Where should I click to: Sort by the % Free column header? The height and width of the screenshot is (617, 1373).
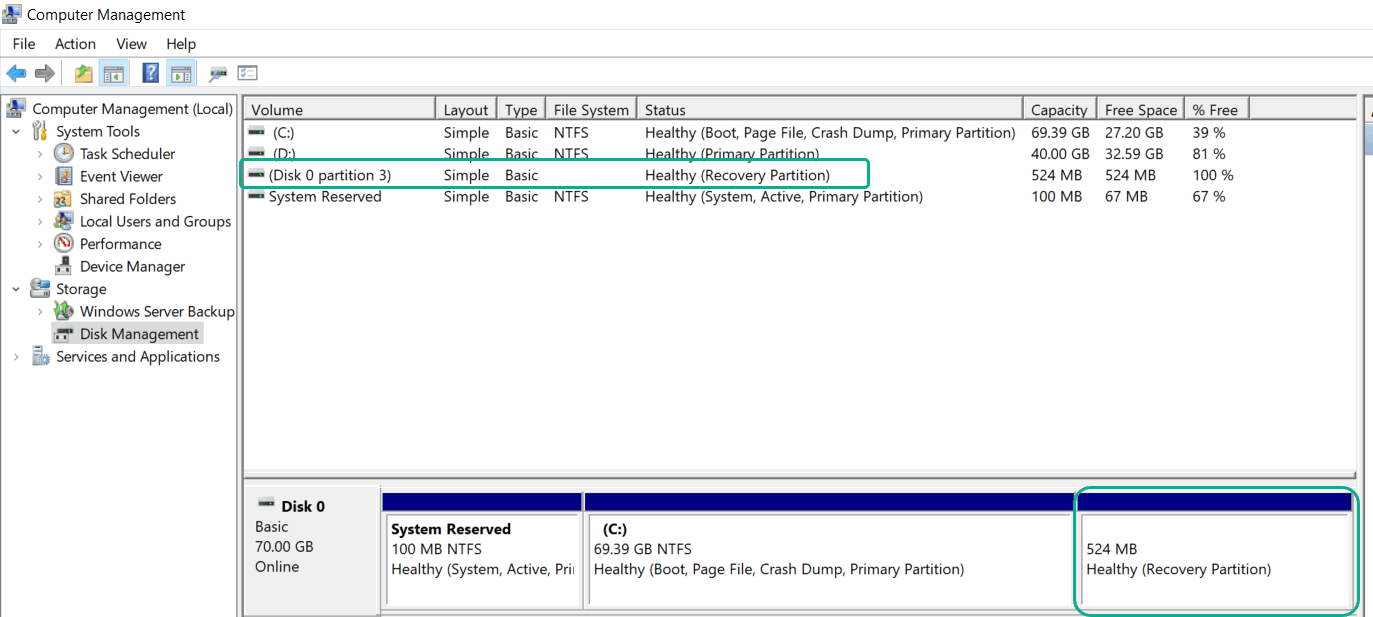1216,109
